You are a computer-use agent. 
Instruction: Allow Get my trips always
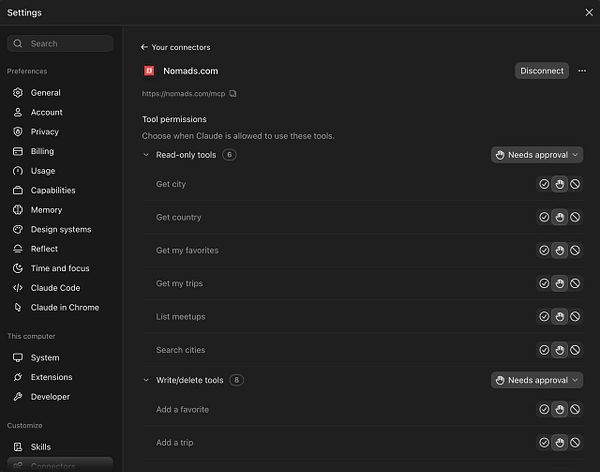544,283
